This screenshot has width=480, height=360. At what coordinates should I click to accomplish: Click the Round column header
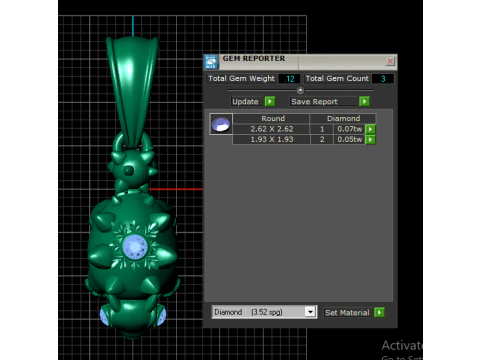point(272,118)
